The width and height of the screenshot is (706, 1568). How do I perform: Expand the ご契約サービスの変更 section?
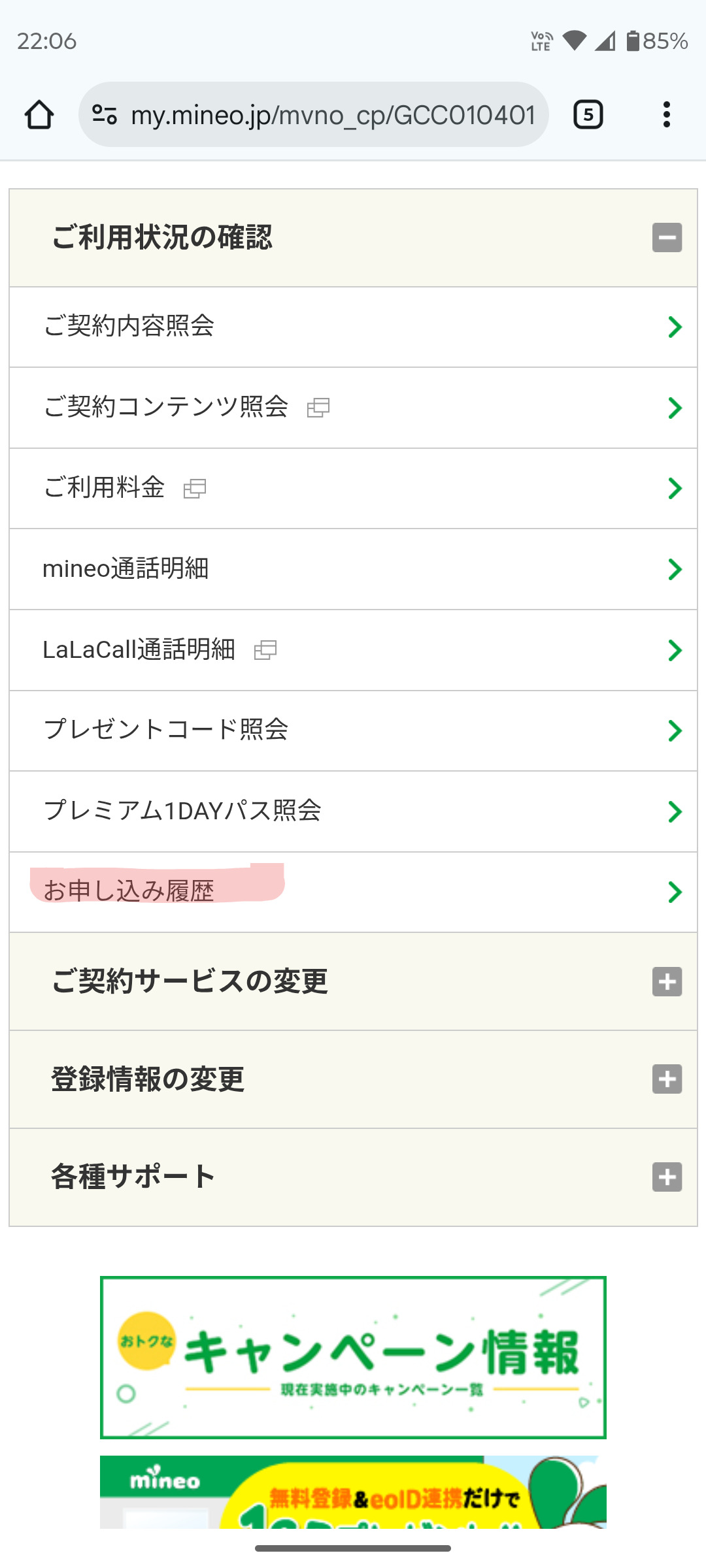(667, 981)
